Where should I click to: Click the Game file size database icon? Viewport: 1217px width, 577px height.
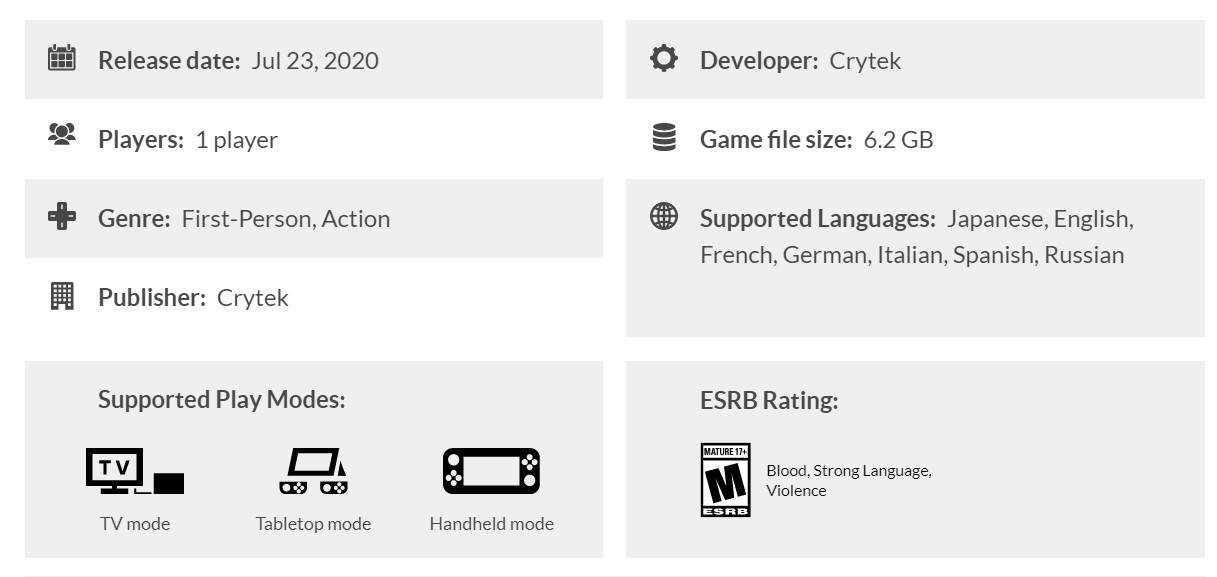664,138
